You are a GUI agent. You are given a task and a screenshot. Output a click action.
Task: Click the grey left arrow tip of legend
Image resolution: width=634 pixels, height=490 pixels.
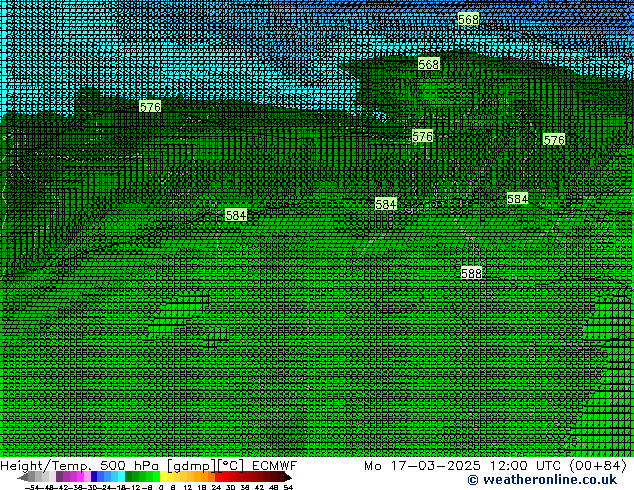point(23,477)
